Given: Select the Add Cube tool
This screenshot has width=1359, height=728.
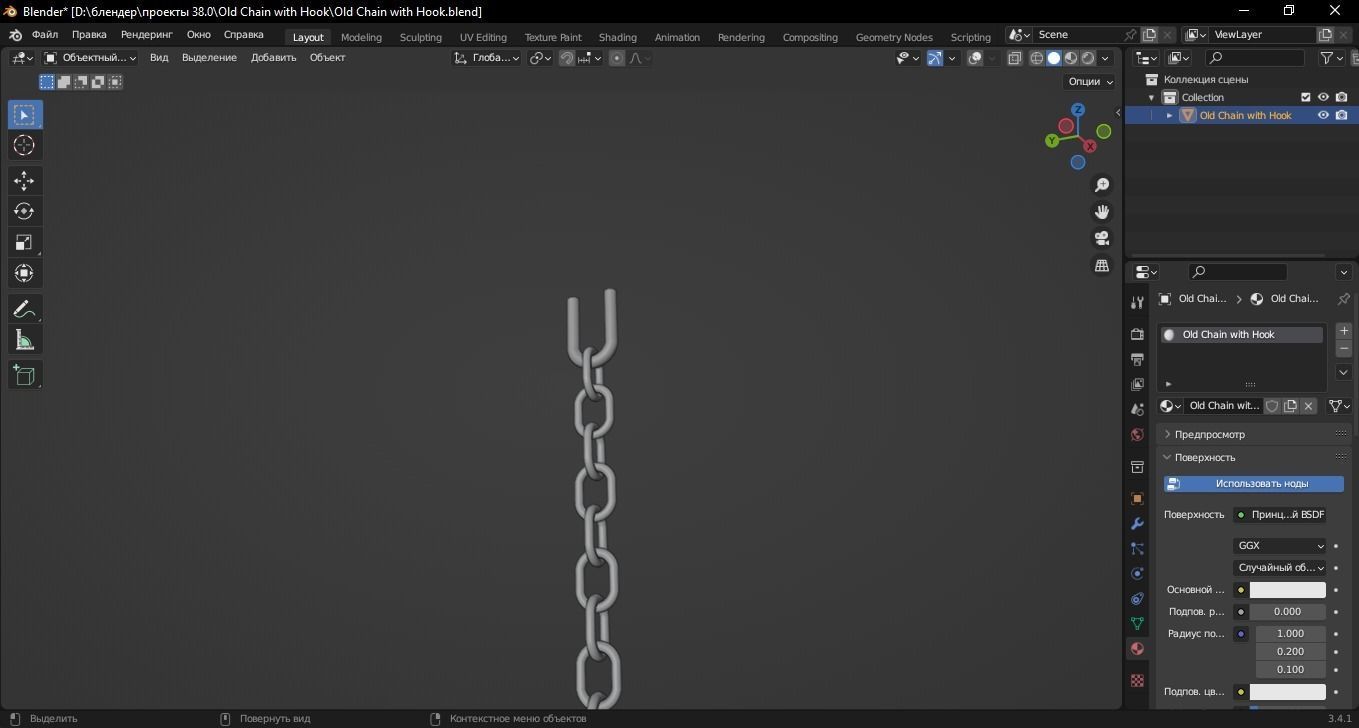Looking at the screenshot, I should [x=24, y=376].
